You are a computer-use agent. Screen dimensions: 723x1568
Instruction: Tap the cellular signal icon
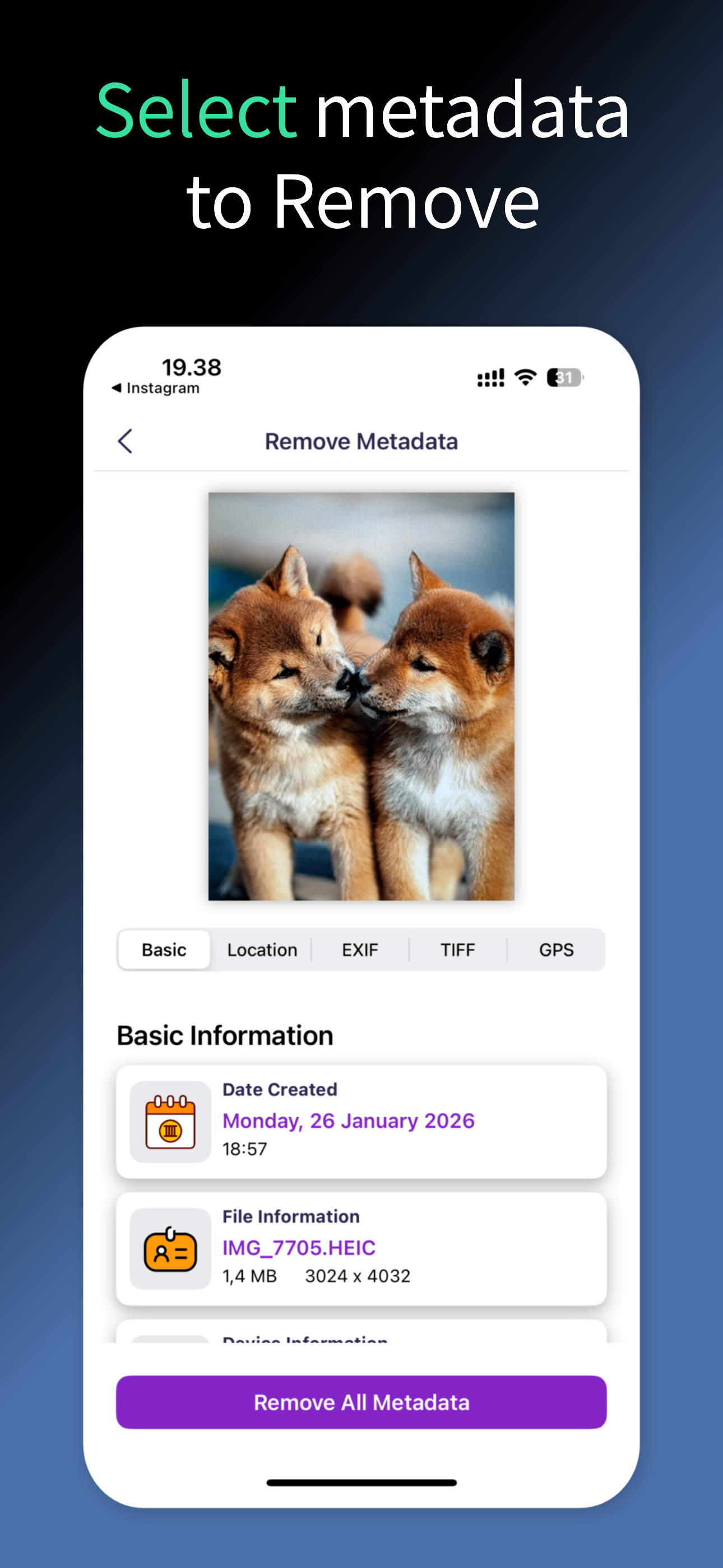(490, 378)
